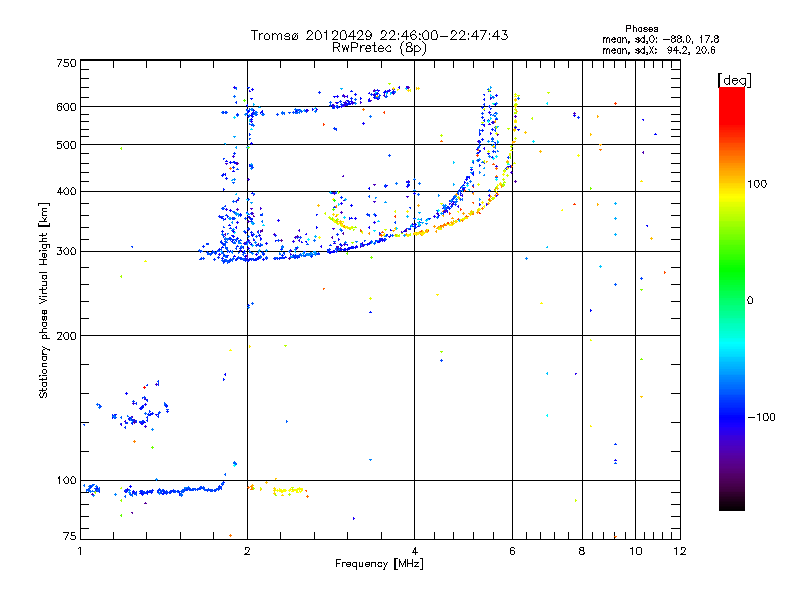Click the '[deg]' colorbar unit label
This screenshot has height=600, width=800.
734,80
